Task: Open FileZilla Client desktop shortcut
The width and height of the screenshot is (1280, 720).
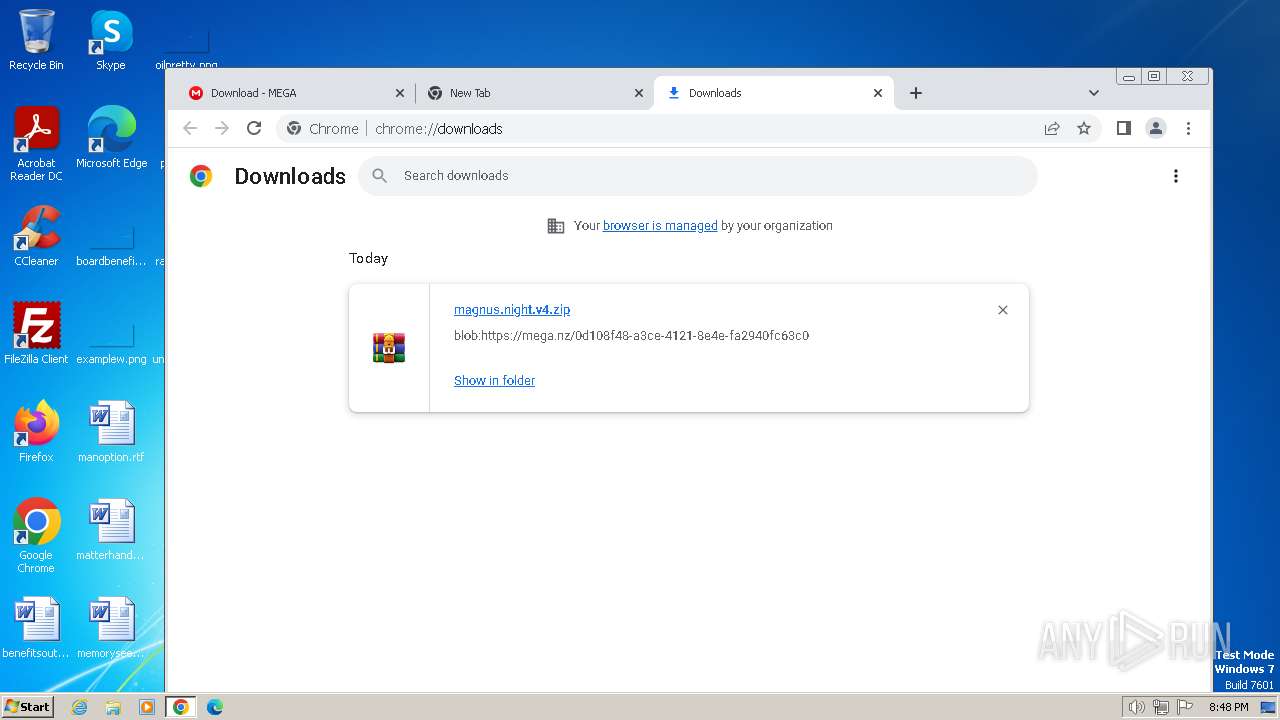Action: tap(36, 334)
